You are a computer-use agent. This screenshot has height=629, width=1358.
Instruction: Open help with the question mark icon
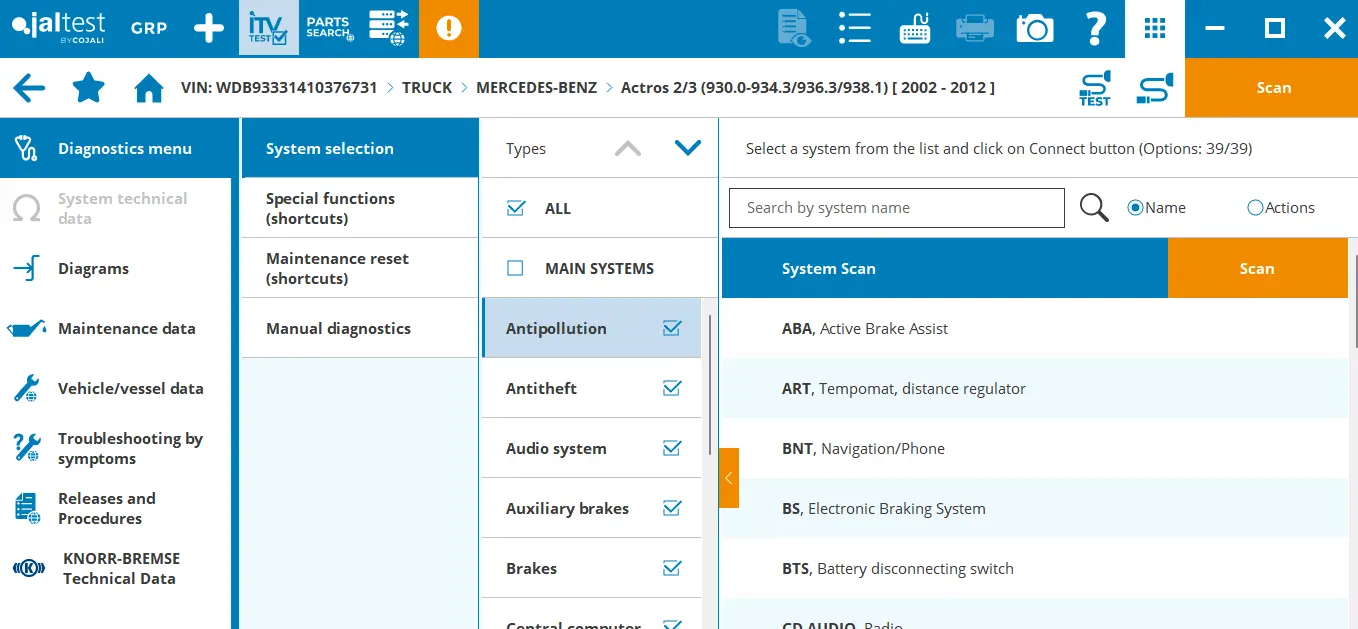(1095, 28)
